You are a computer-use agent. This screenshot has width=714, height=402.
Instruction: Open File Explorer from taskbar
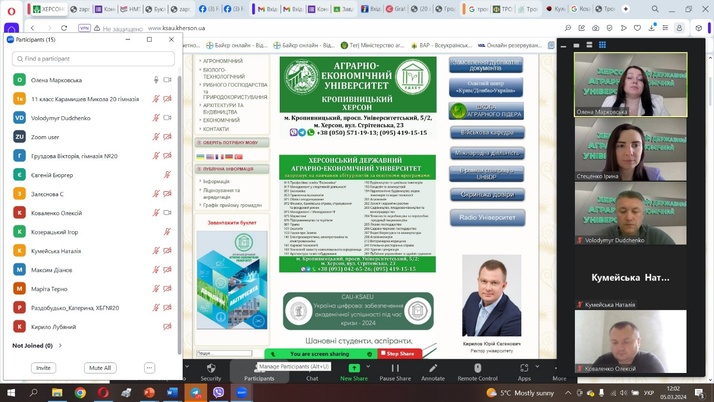(x=57, y=392)
